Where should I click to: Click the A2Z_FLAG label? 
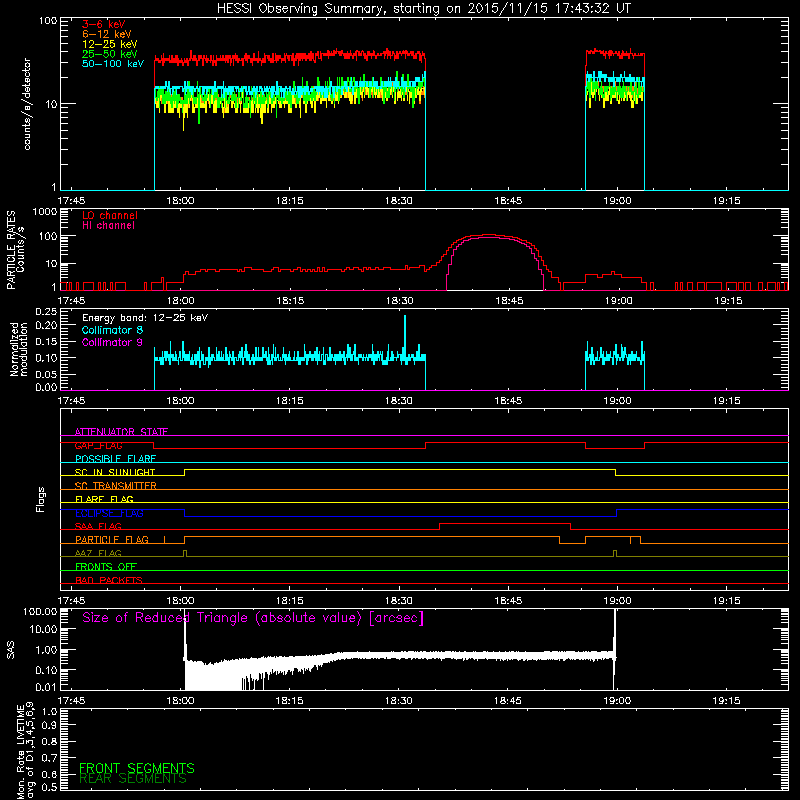click(98, 553)
